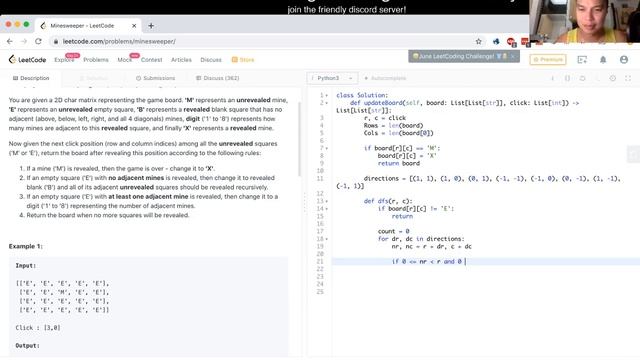Click 'Rows = len(board)' line

click(393, 126)
